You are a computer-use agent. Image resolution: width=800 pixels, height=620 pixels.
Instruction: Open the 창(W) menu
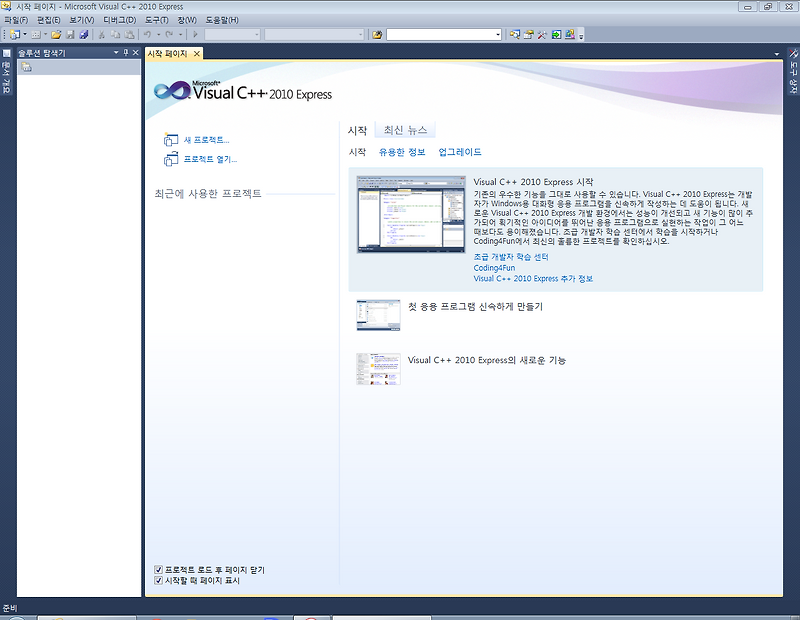click(x=187, y=20)
